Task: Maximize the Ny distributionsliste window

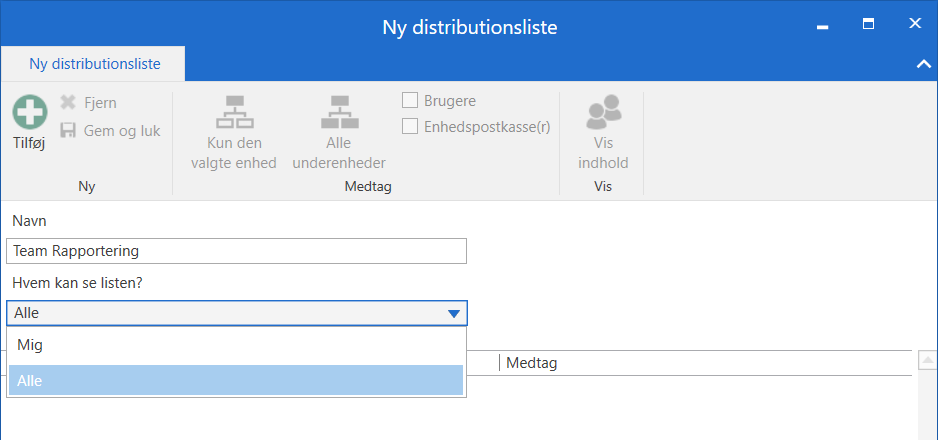Action: click(x=868, y=24)
